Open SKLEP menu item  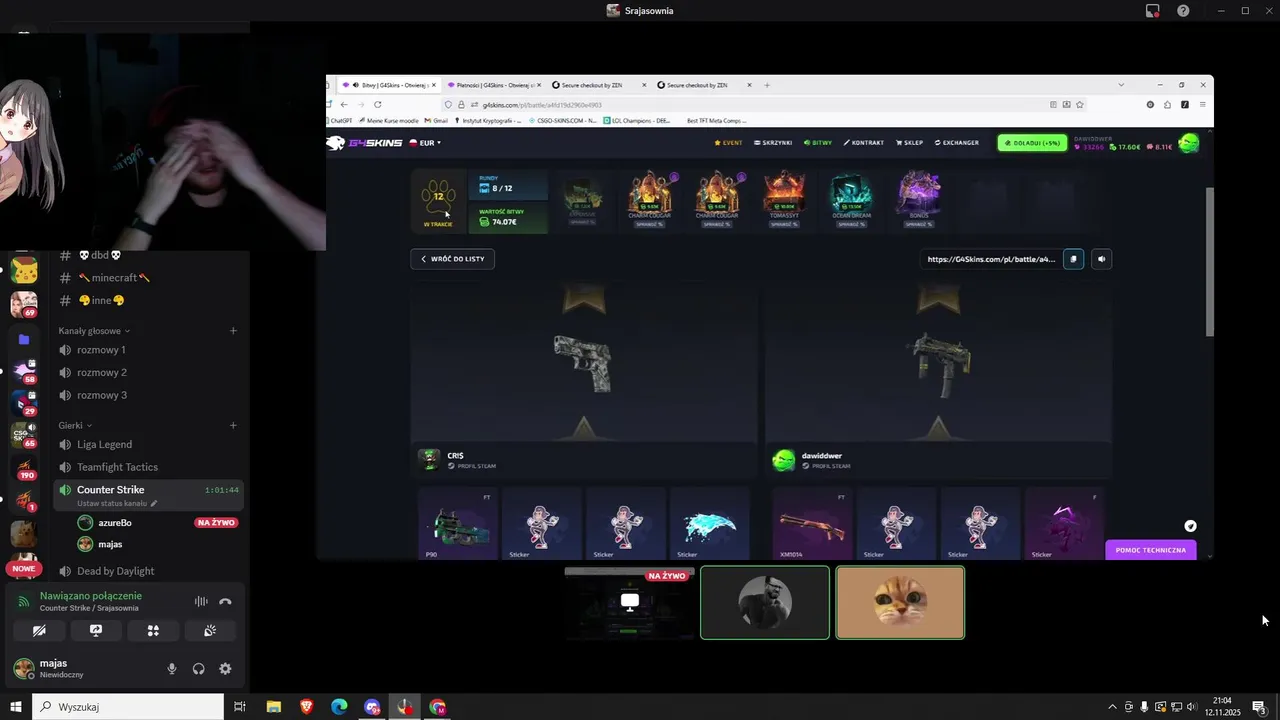click(x=910, y=143)
